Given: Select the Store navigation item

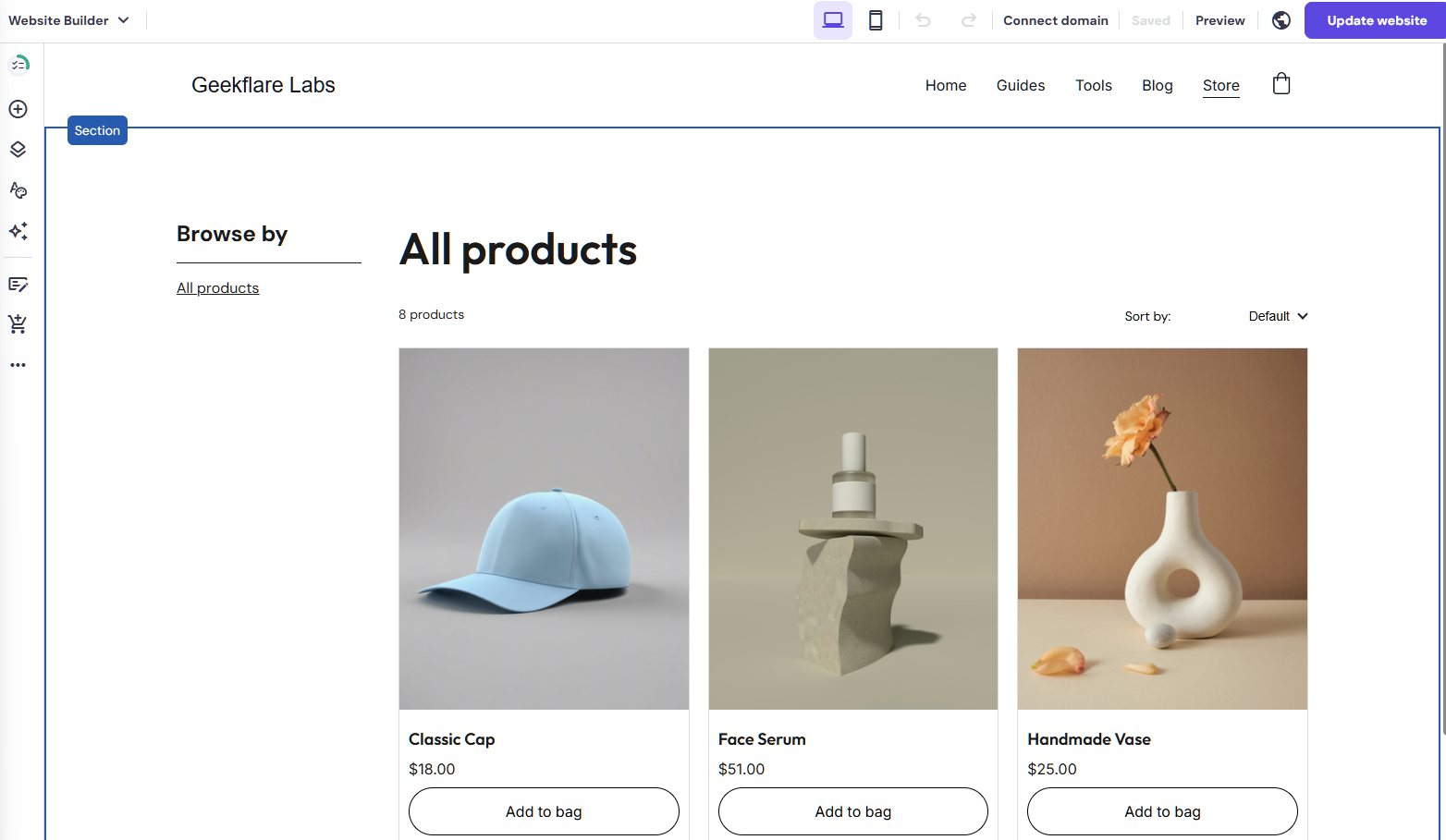Looking at the screenshot, I should 1220,85.
